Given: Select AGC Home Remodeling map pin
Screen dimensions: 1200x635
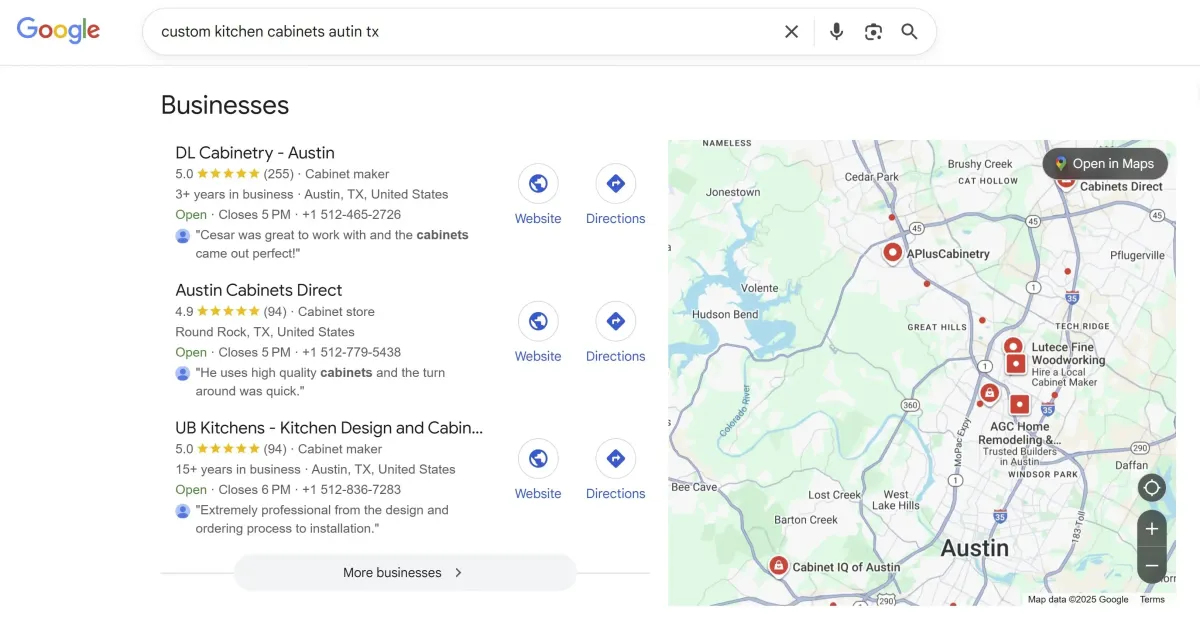Looking at the screenshot, I should 1019,405.
